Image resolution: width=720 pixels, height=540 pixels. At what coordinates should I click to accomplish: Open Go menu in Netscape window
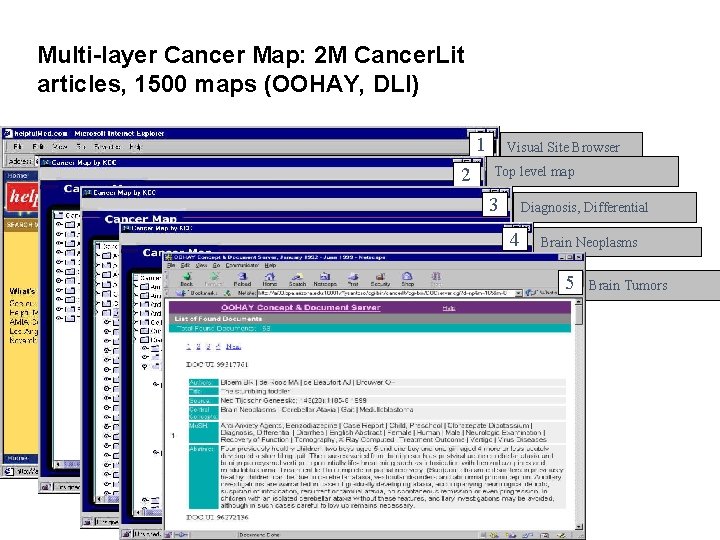(216, 265)
